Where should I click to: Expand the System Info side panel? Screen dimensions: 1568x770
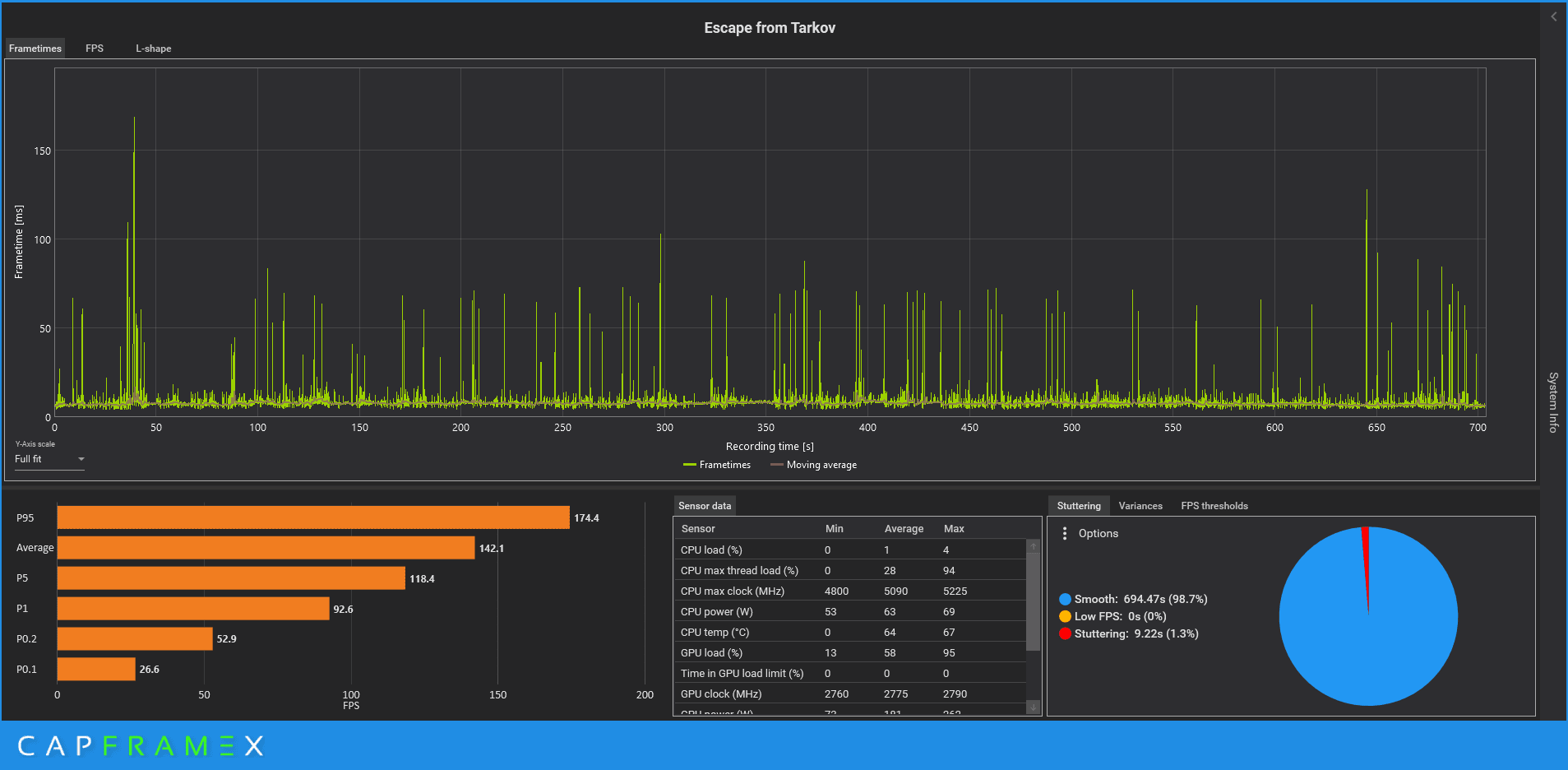[1553, 402]
